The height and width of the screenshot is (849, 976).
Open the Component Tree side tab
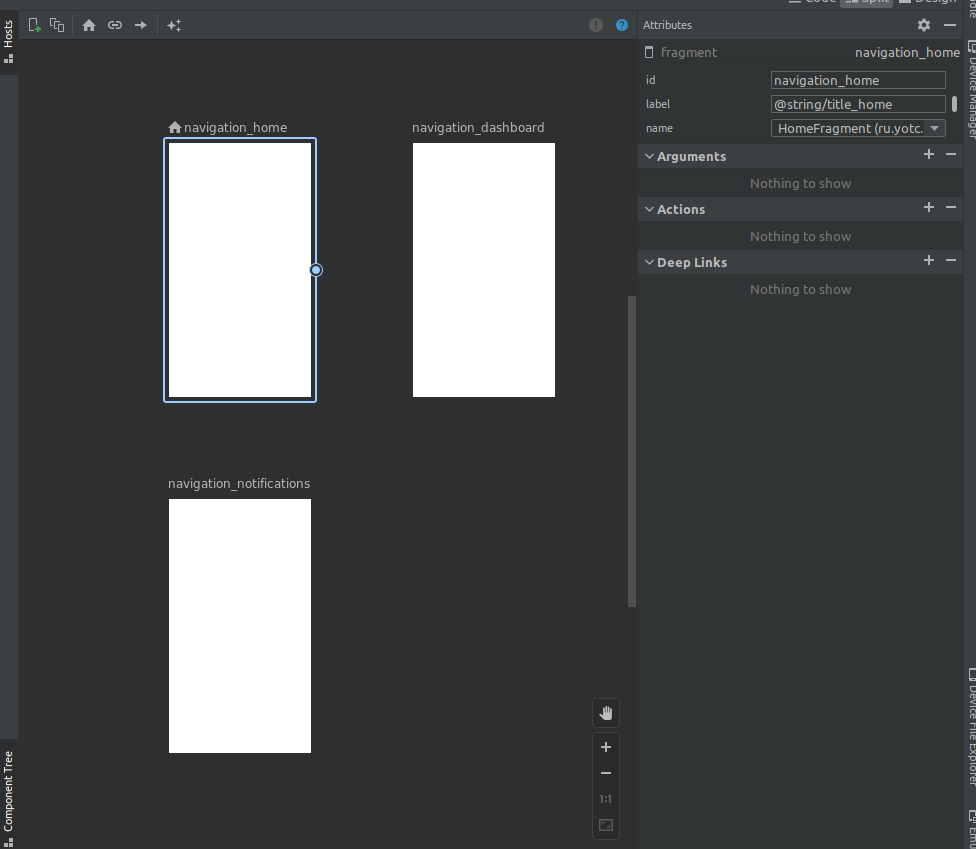tap(8, 790)
